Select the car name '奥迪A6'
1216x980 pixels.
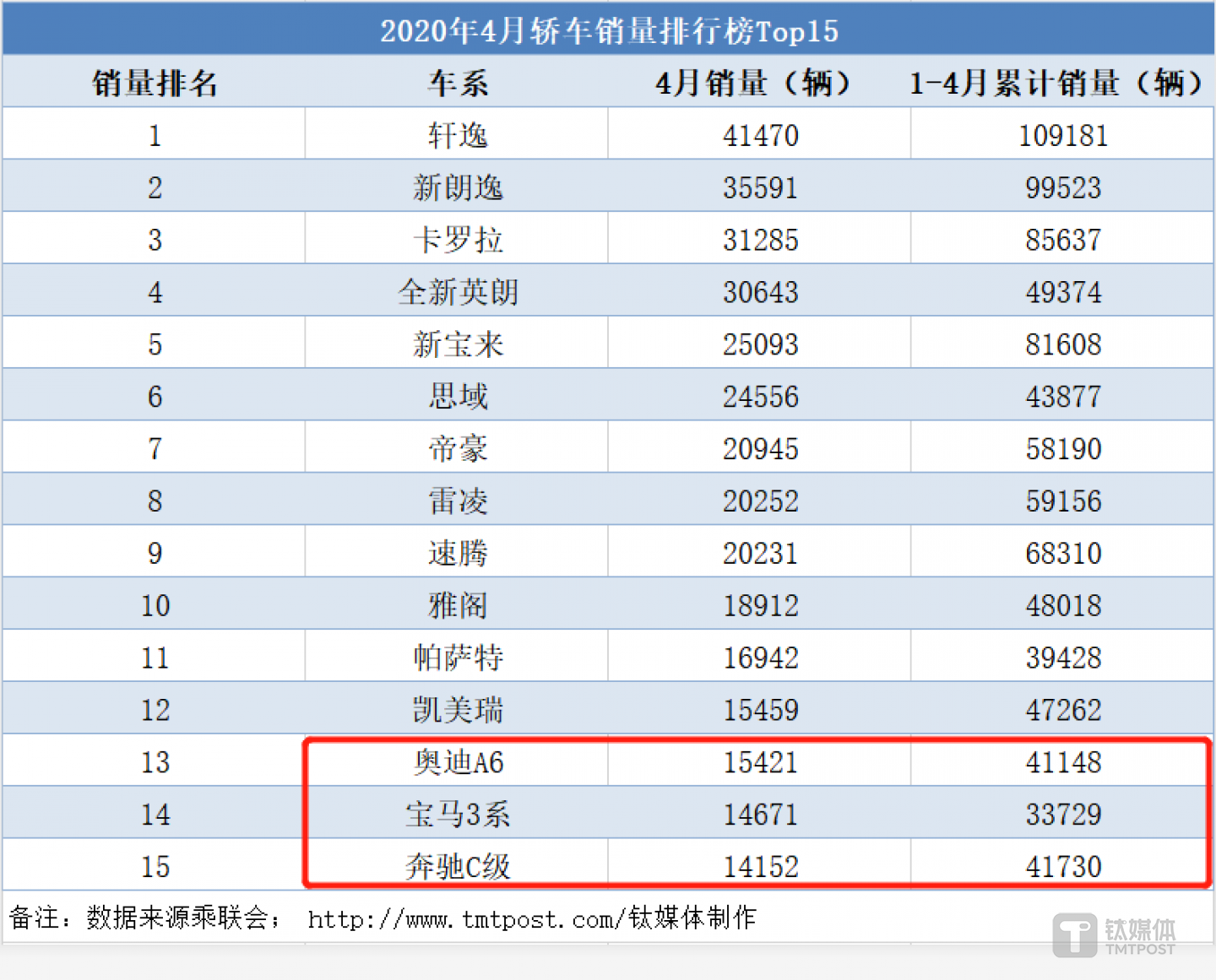click(x=458, y=763)
